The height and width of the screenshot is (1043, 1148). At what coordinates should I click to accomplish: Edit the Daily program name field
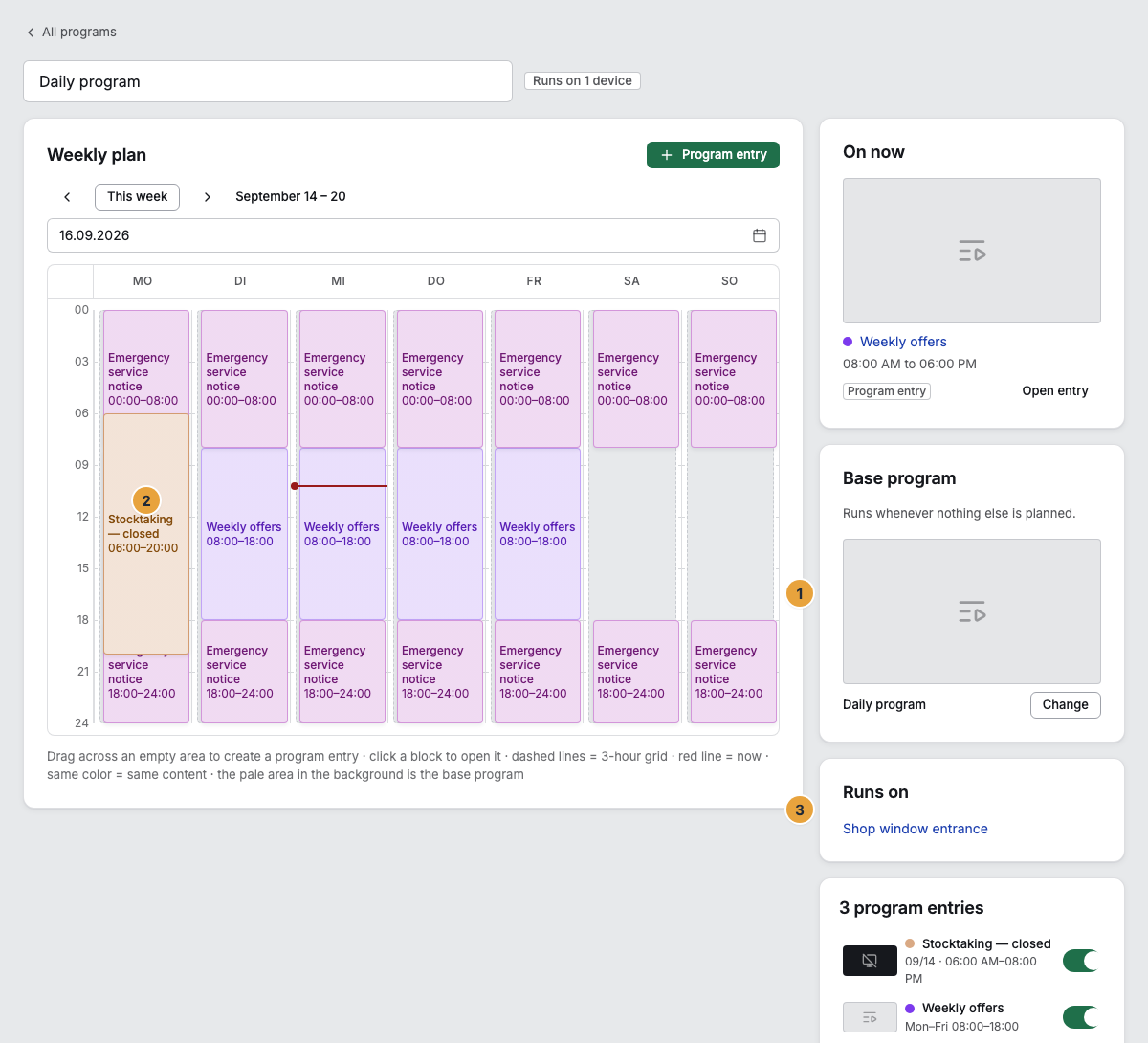click(x=268, y=81)
